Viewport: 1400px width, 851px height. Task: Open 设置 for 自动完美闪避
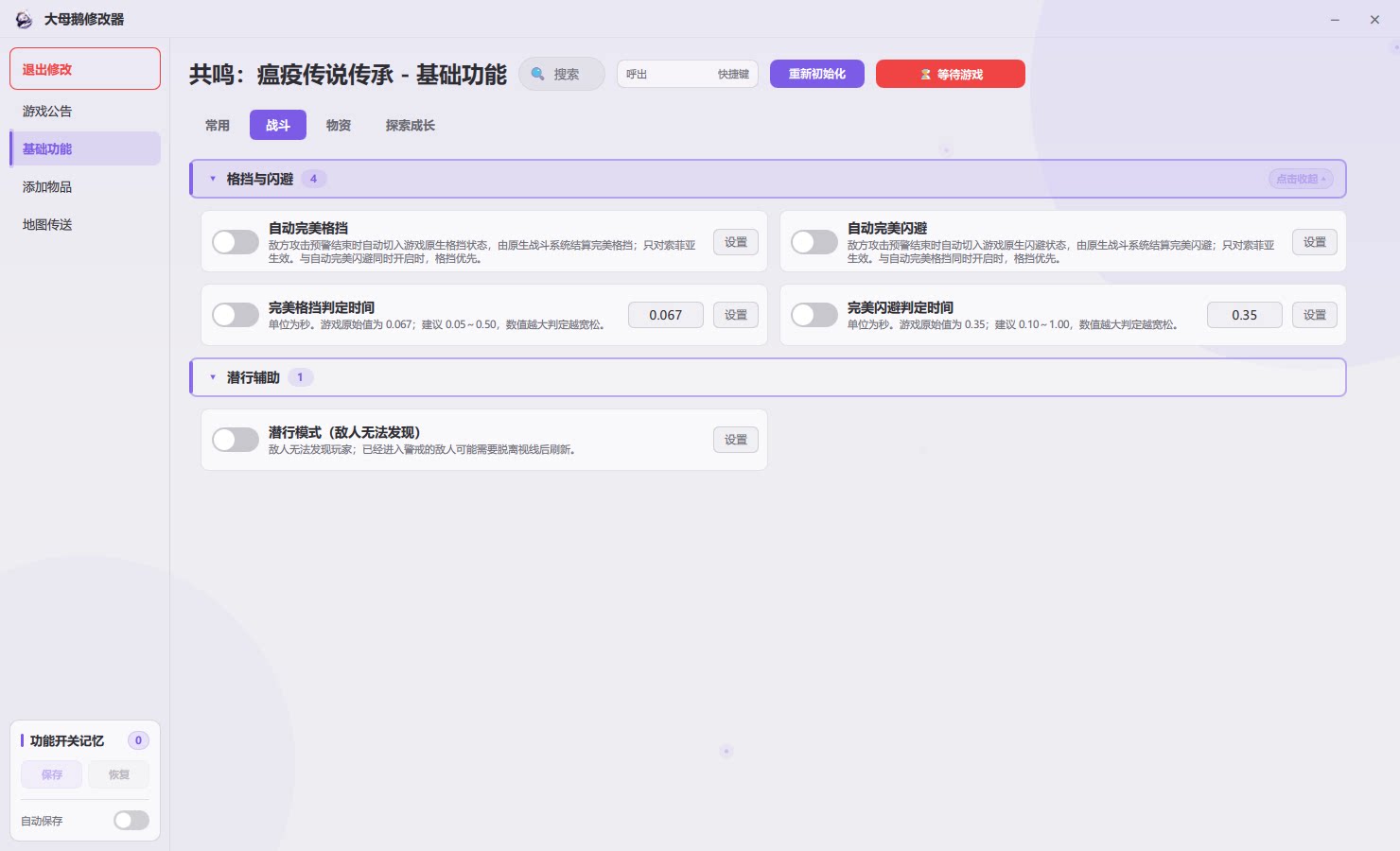point(1315,242)
